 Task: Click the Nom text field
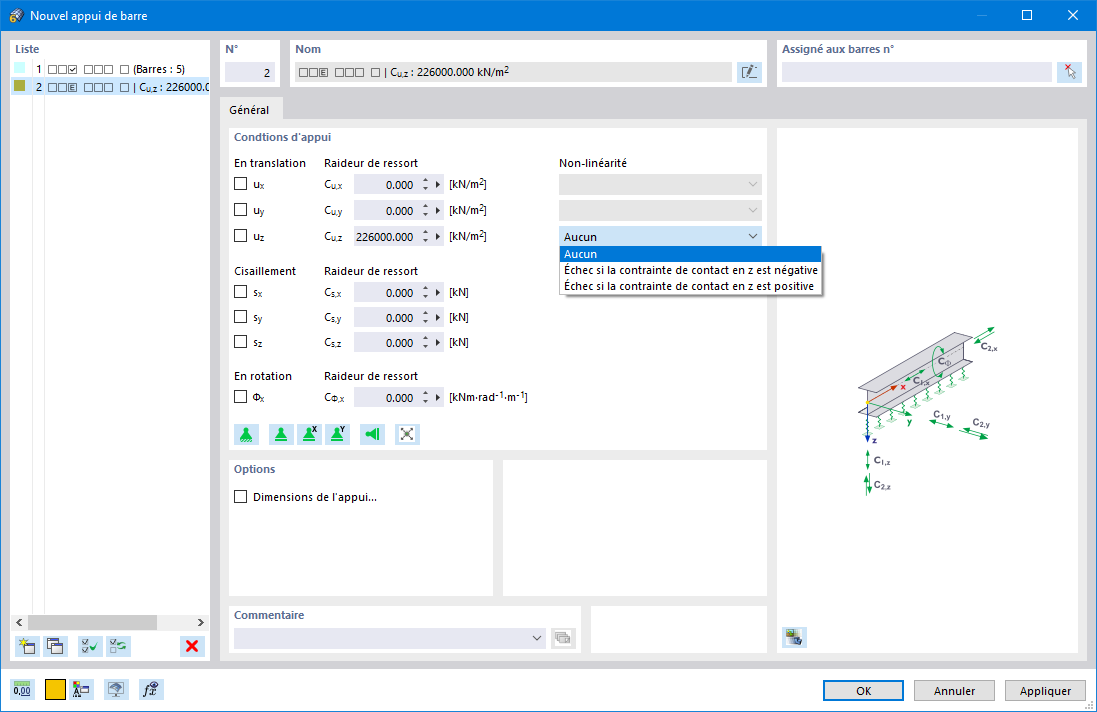point(514,72)
